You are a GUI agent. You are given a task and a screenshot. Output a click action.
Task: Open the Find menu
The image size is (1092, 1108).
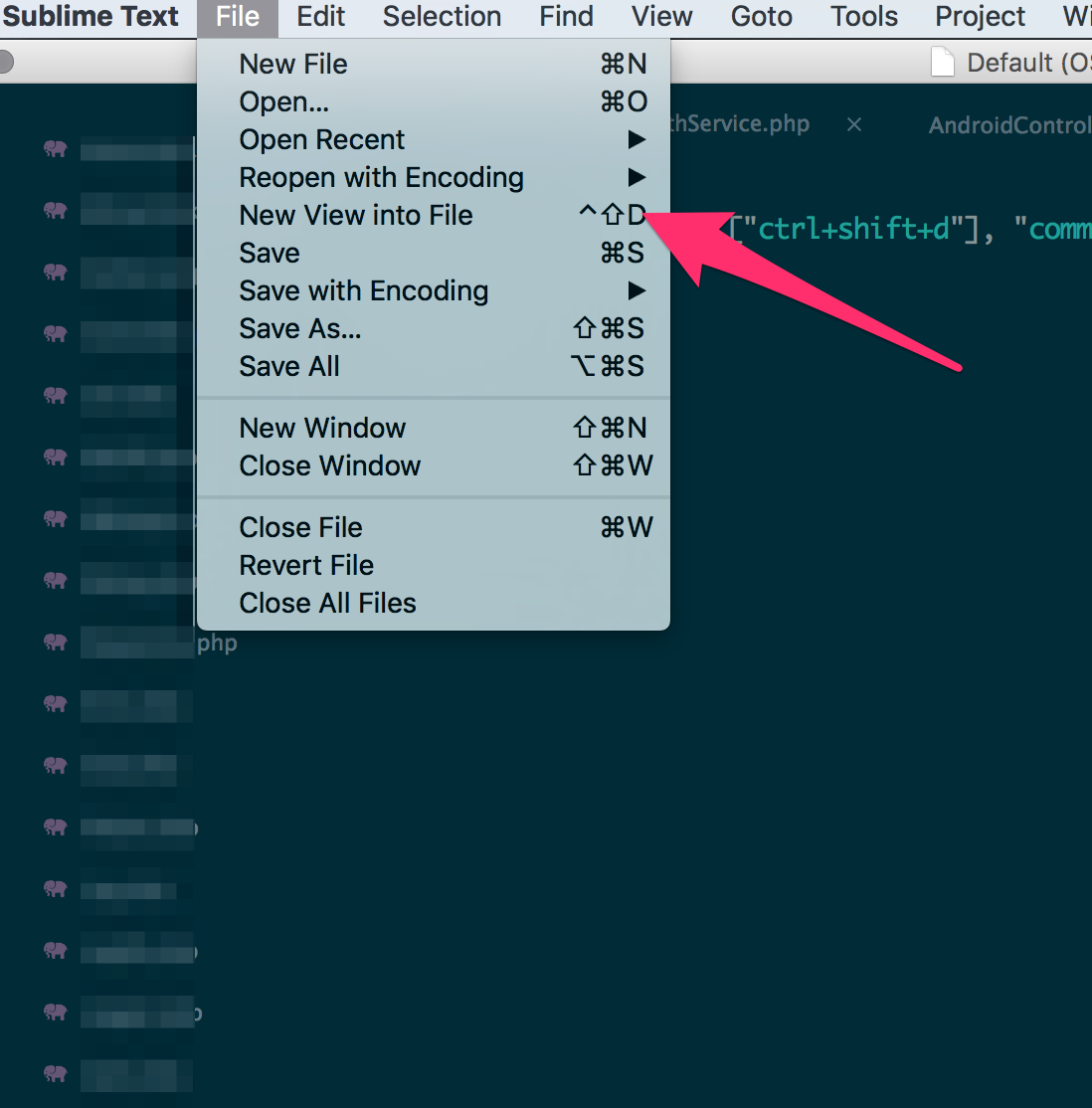click(566, 16)
